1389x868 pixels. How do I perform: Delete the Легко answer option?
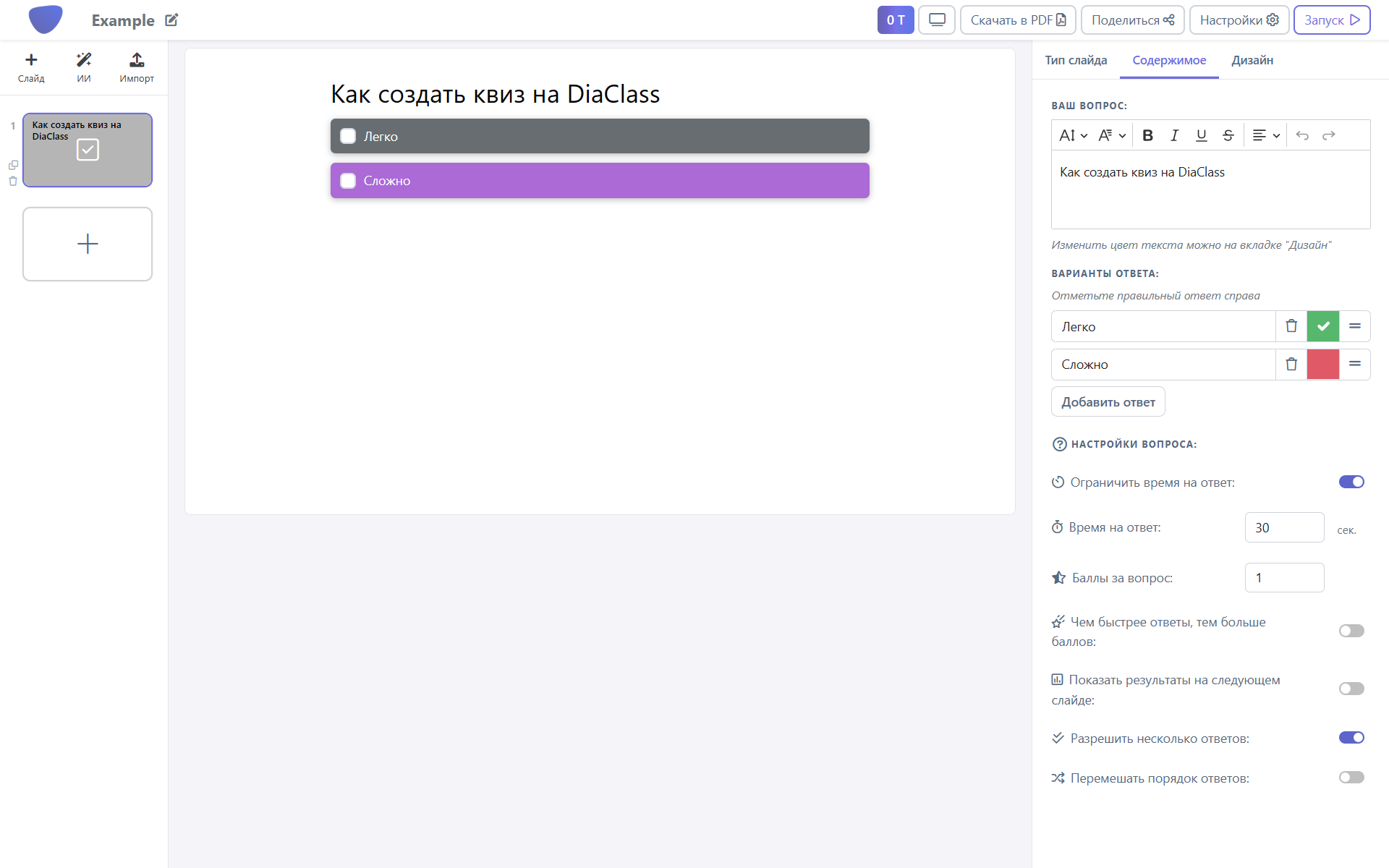click(1291, 326)
